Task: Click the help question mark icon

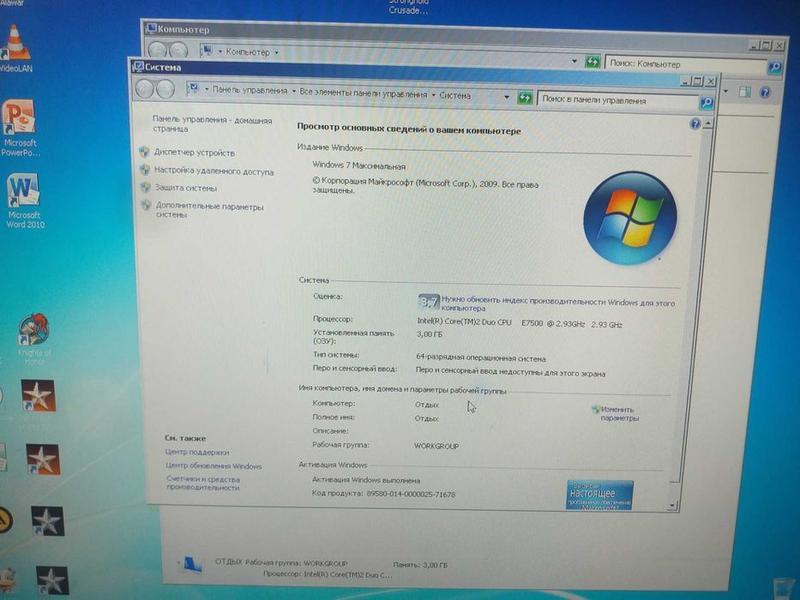Action: pyautogui.click(x=695, y=124)
